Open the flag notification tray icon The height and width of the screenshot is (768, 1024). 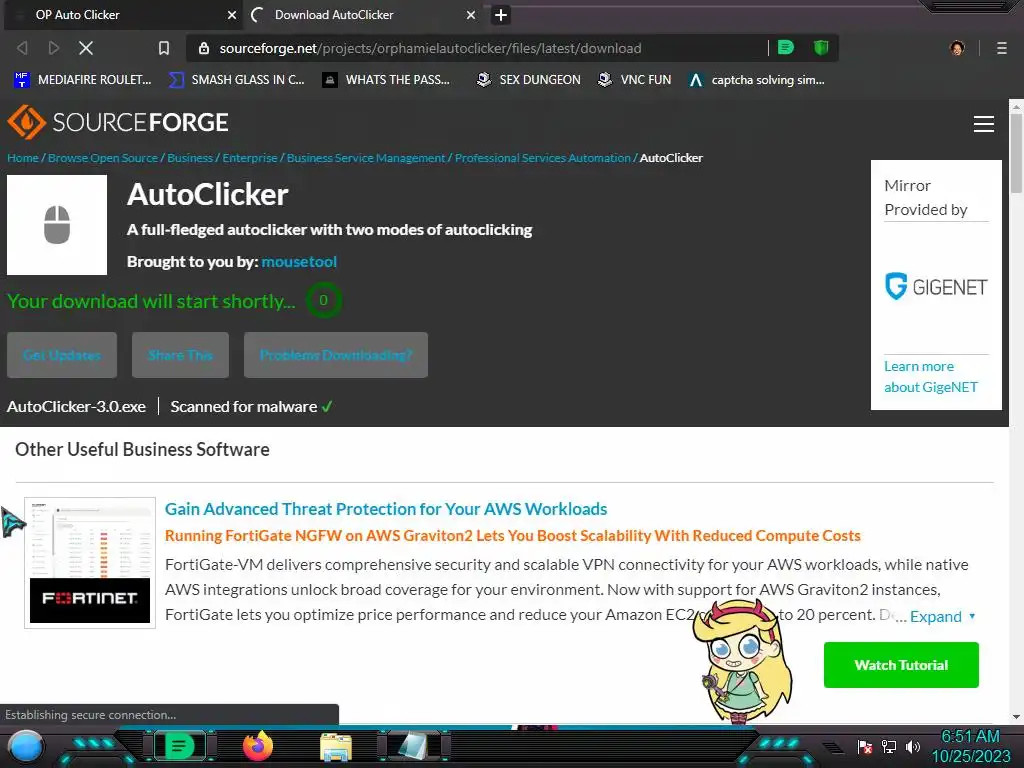click(865, 747)
